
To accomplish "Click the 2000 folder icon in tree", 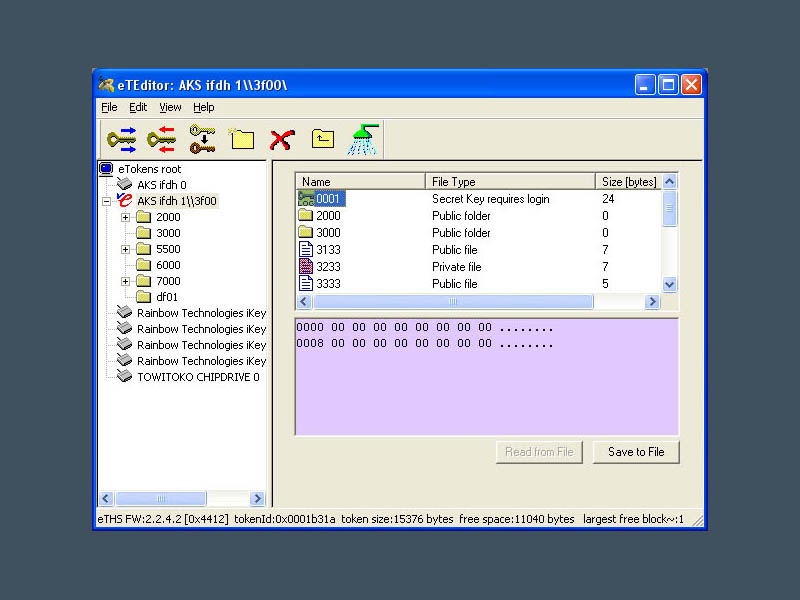I will tap(144, 217).
